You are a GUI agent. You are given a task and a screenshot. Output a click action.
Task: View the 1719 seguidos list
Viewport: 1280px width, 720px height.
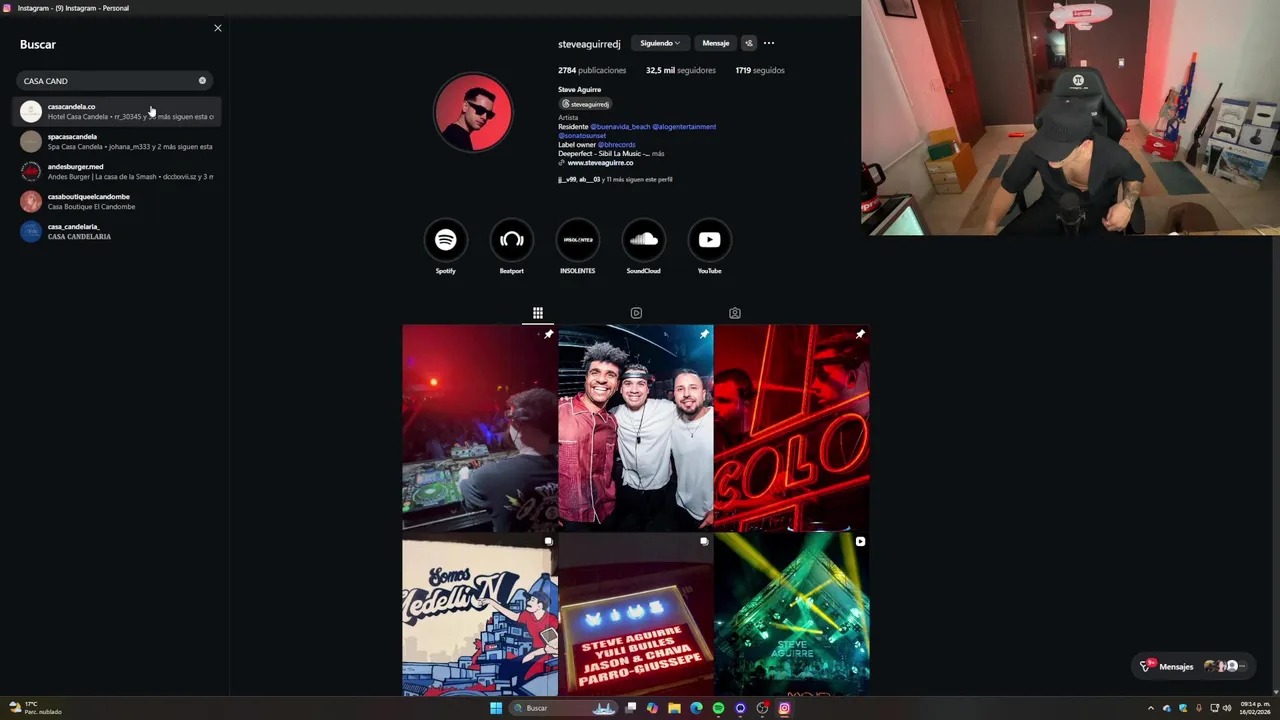(760, 70)
